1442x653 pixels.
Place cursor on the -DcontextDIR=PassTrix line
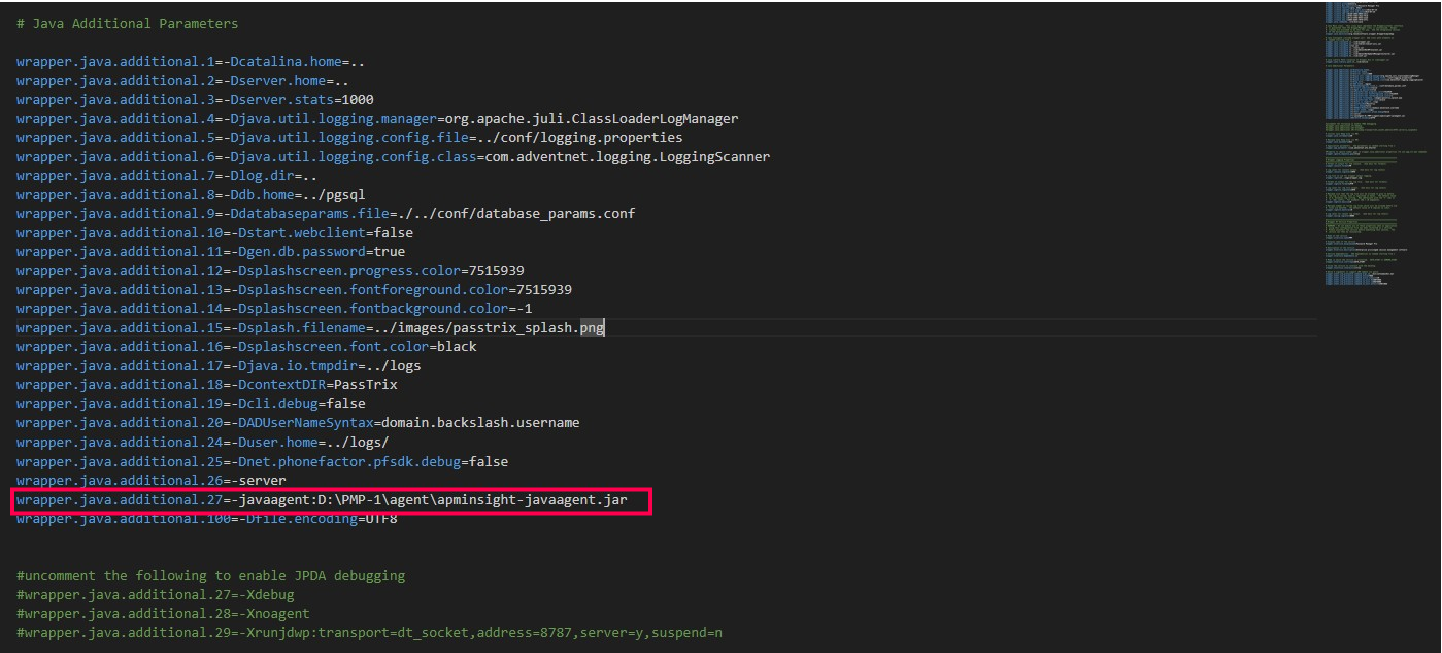point(207,385)
